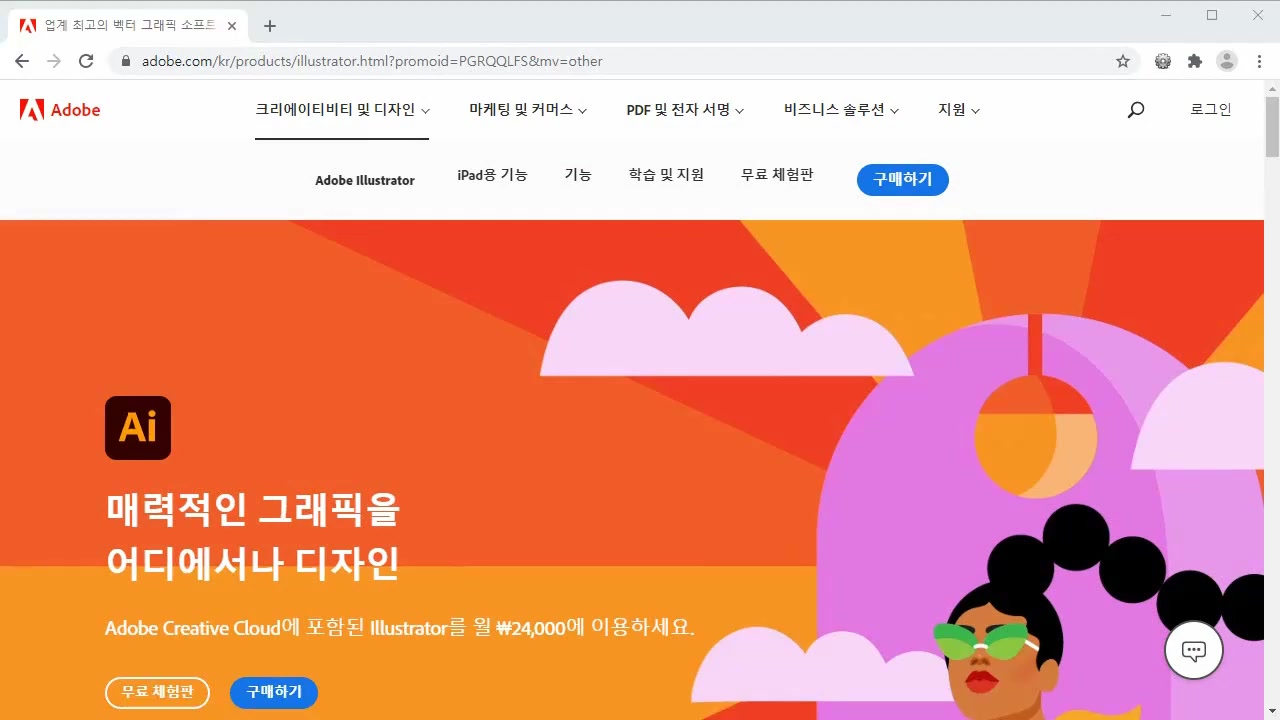The height and width of the screenshot is (720, 1280).
Task: Expand the PDF 및 전자 서명 dropdown
Action: coord(686,110)
